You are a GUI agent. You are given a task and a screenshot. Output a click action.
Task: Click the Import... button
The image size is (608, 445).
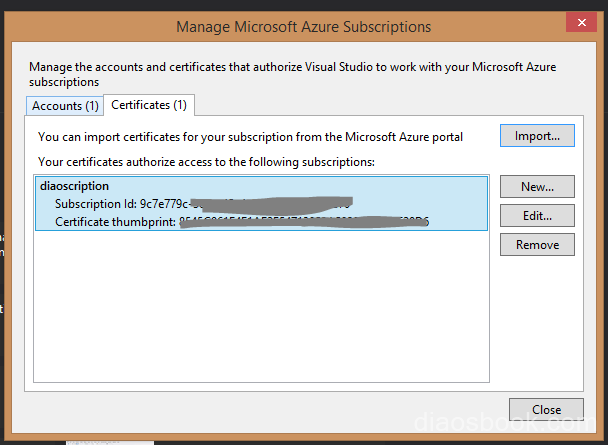[537, 136]
